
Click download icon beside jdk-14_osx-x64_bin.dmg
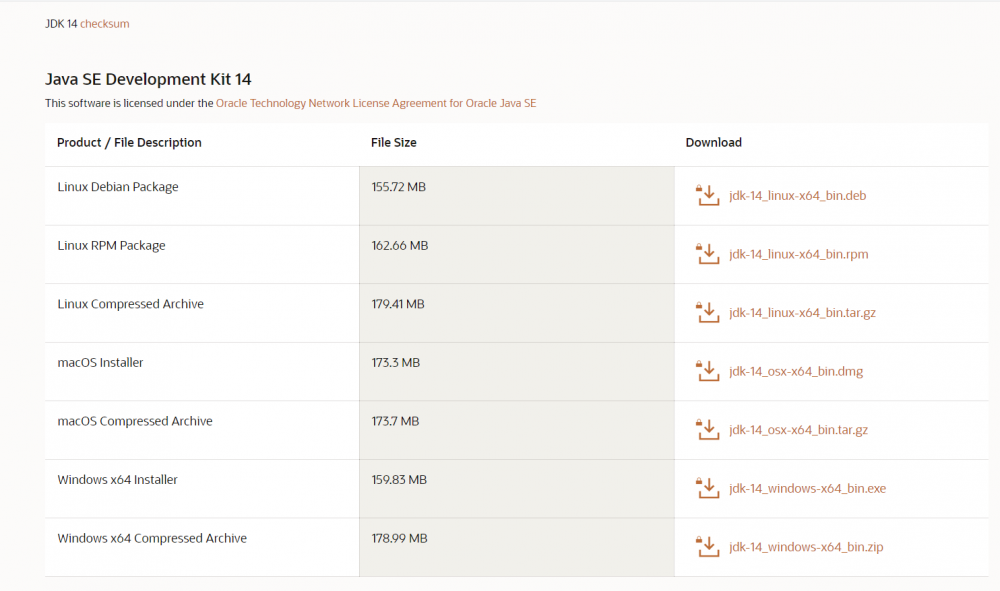707,371
